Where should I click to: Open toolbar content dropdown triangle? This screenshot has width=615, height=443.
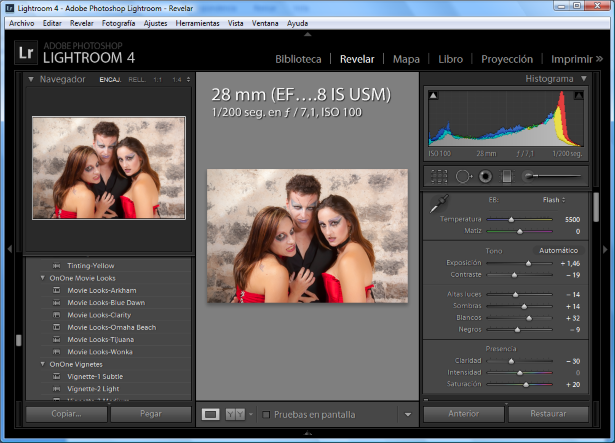click(x=408, y=414)
